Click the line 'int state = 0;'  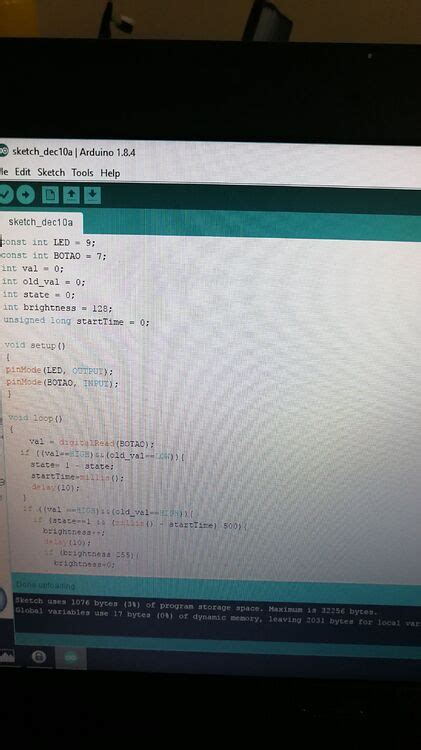39,295
